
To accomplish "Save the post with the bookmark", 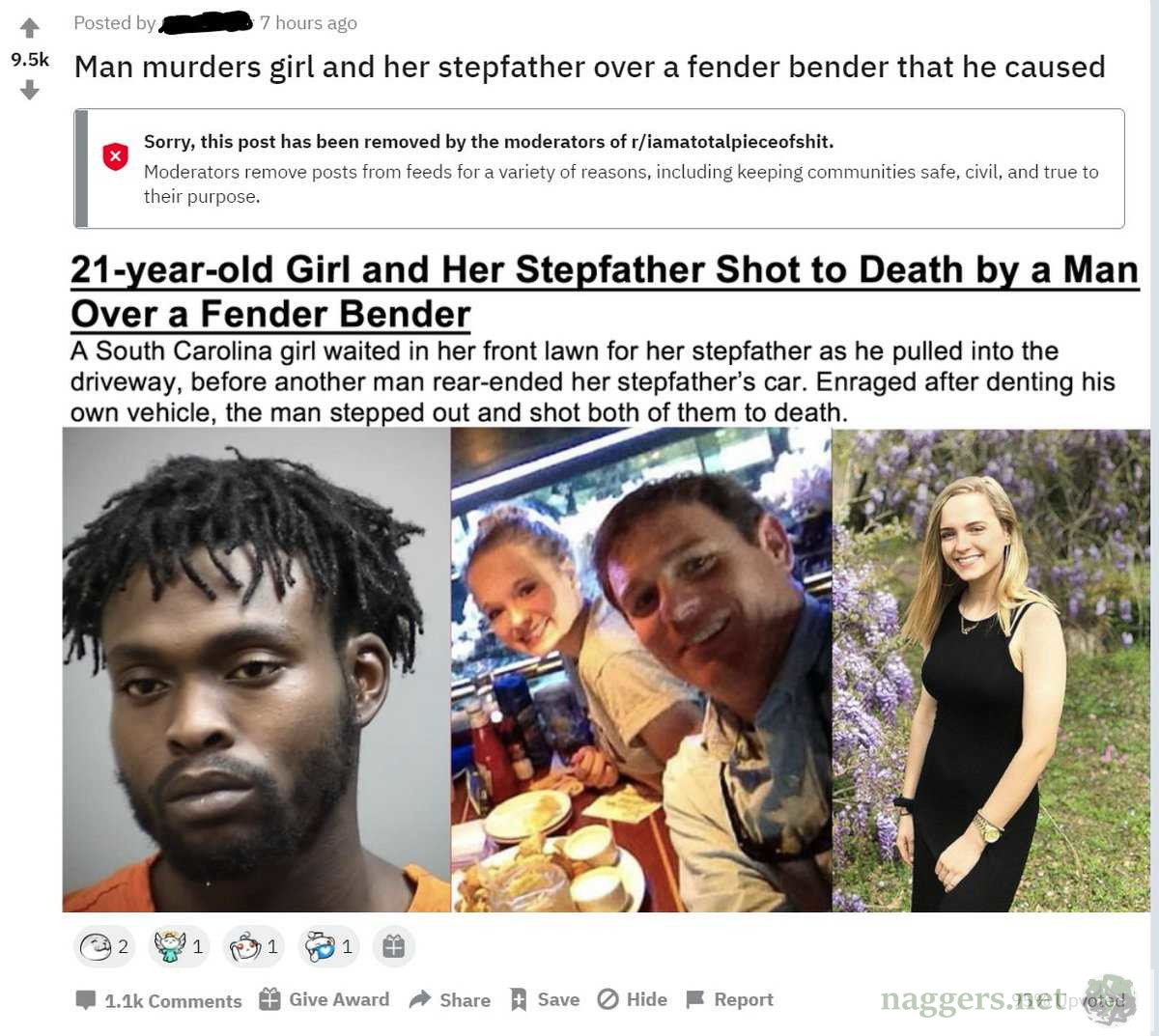I will pos(545,999).
